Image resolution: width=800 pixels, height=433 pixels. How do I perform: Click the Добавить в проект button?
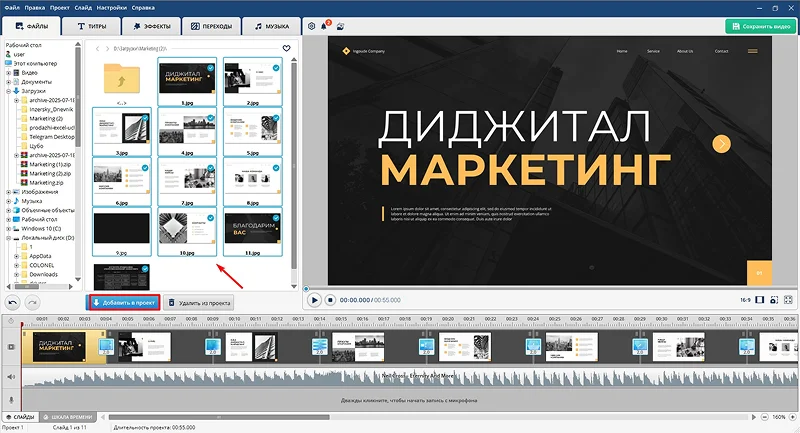click(x=123, y=302)
